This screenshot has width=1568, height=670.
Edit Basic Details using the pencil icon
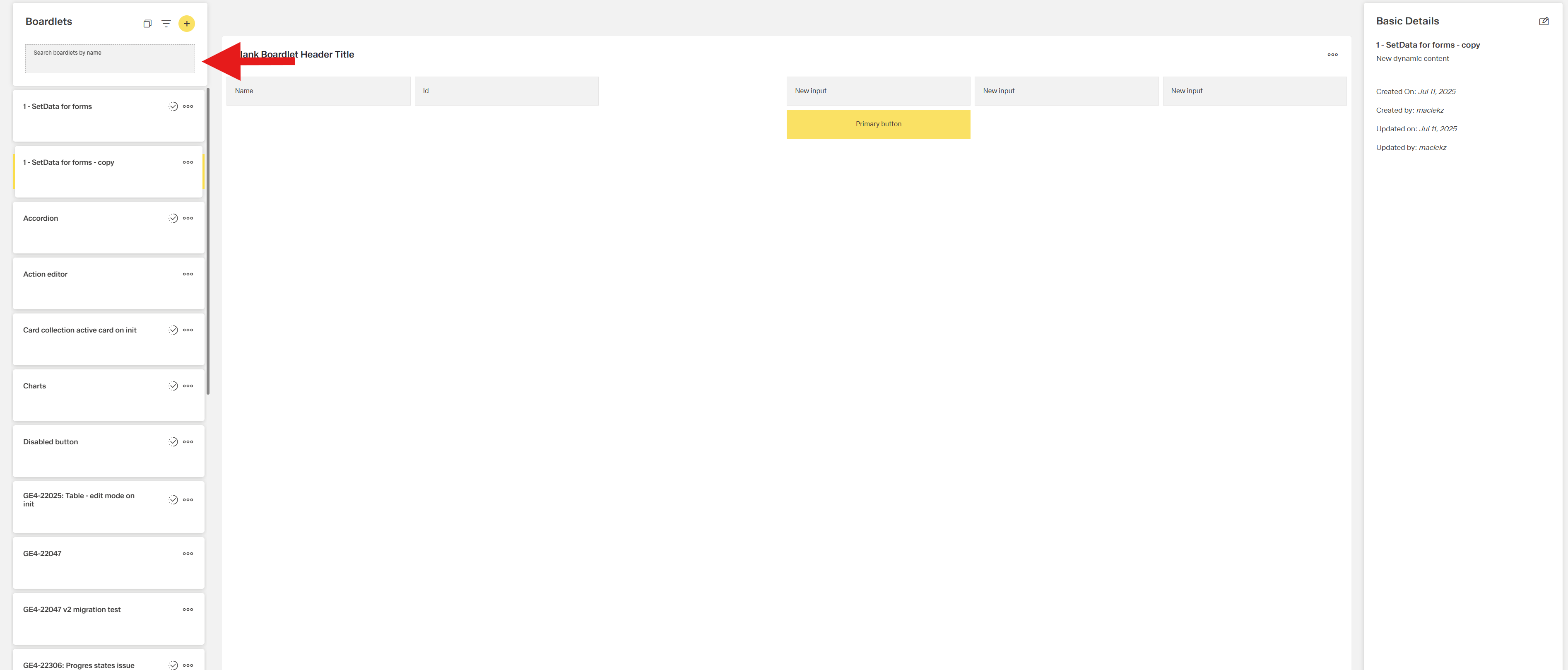tap(1544, 21)
